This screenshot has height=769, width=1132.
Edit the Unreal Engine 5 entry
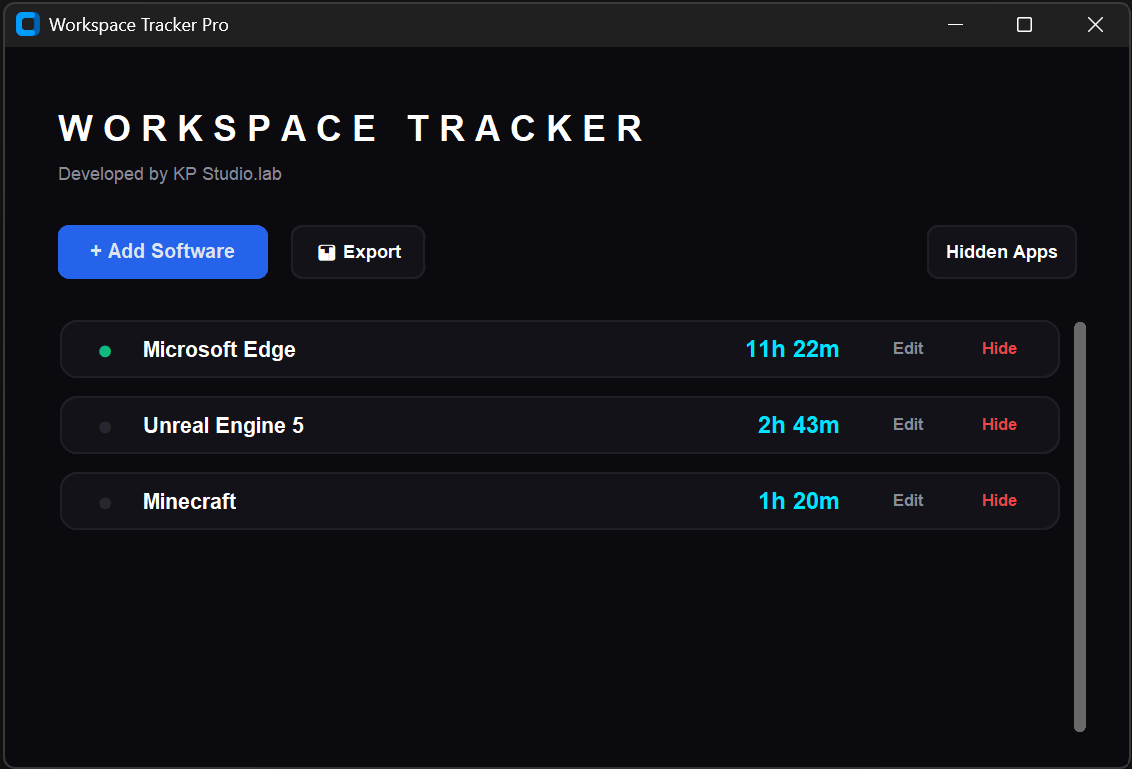[908, 425]
